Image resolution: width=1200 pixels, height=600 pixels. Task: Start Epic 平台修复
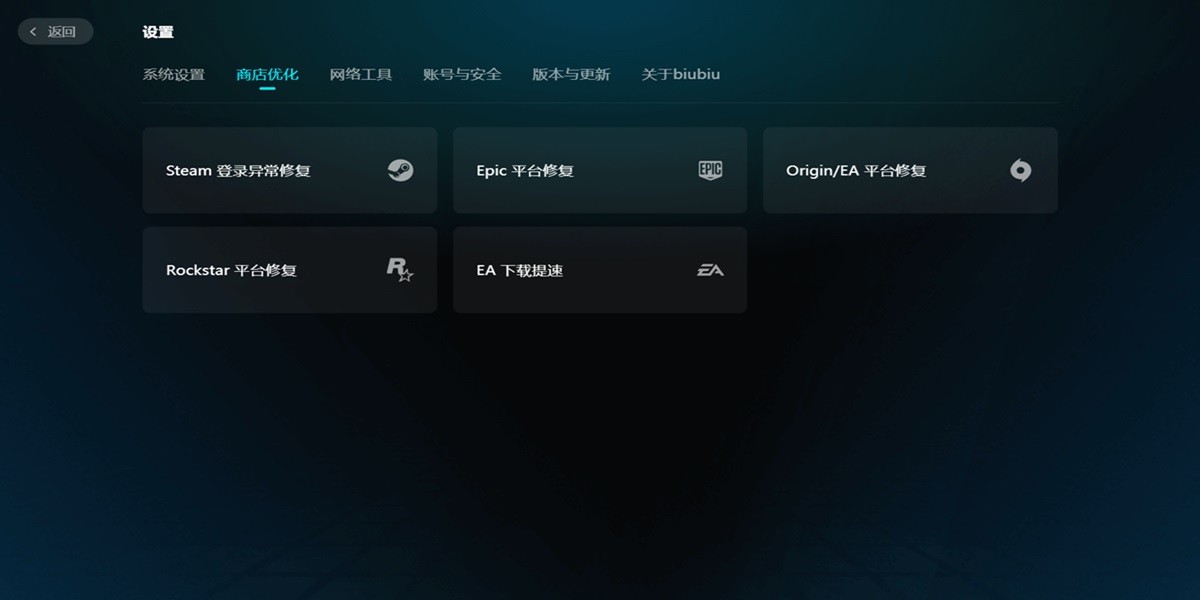tap(599, 170)
